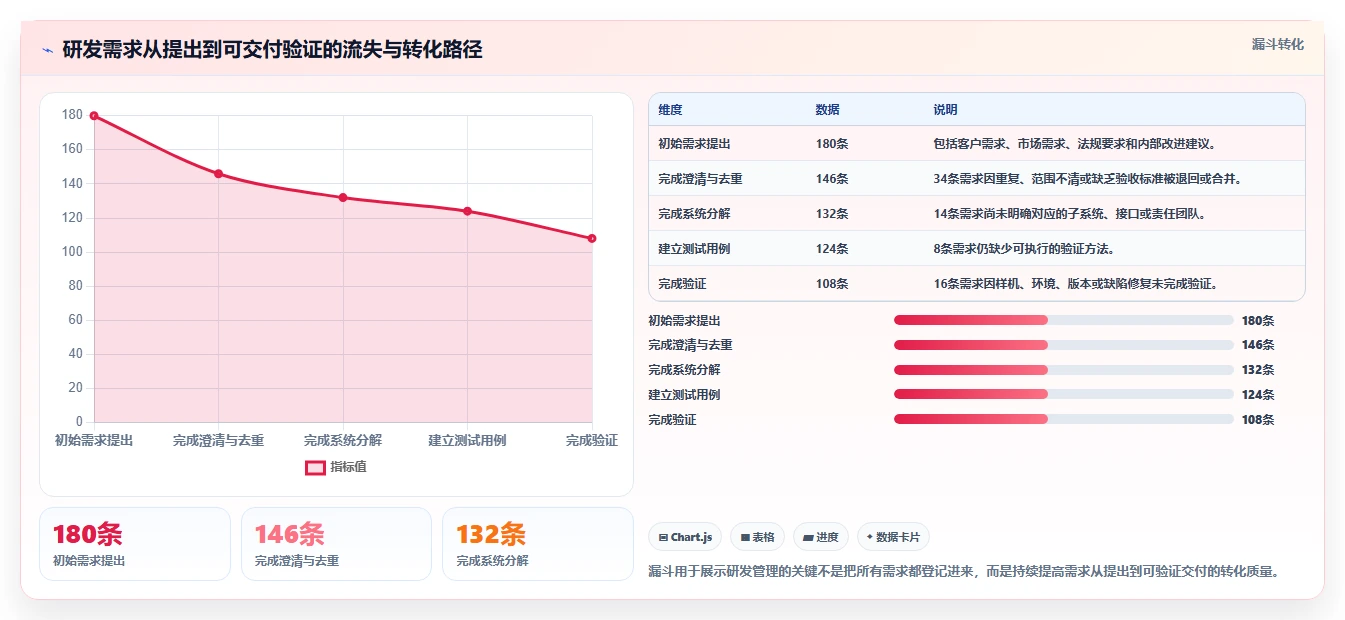1345x620 pixels.
Task: Click the 建立测试用例 progress row label
Action: coord(684,395)
